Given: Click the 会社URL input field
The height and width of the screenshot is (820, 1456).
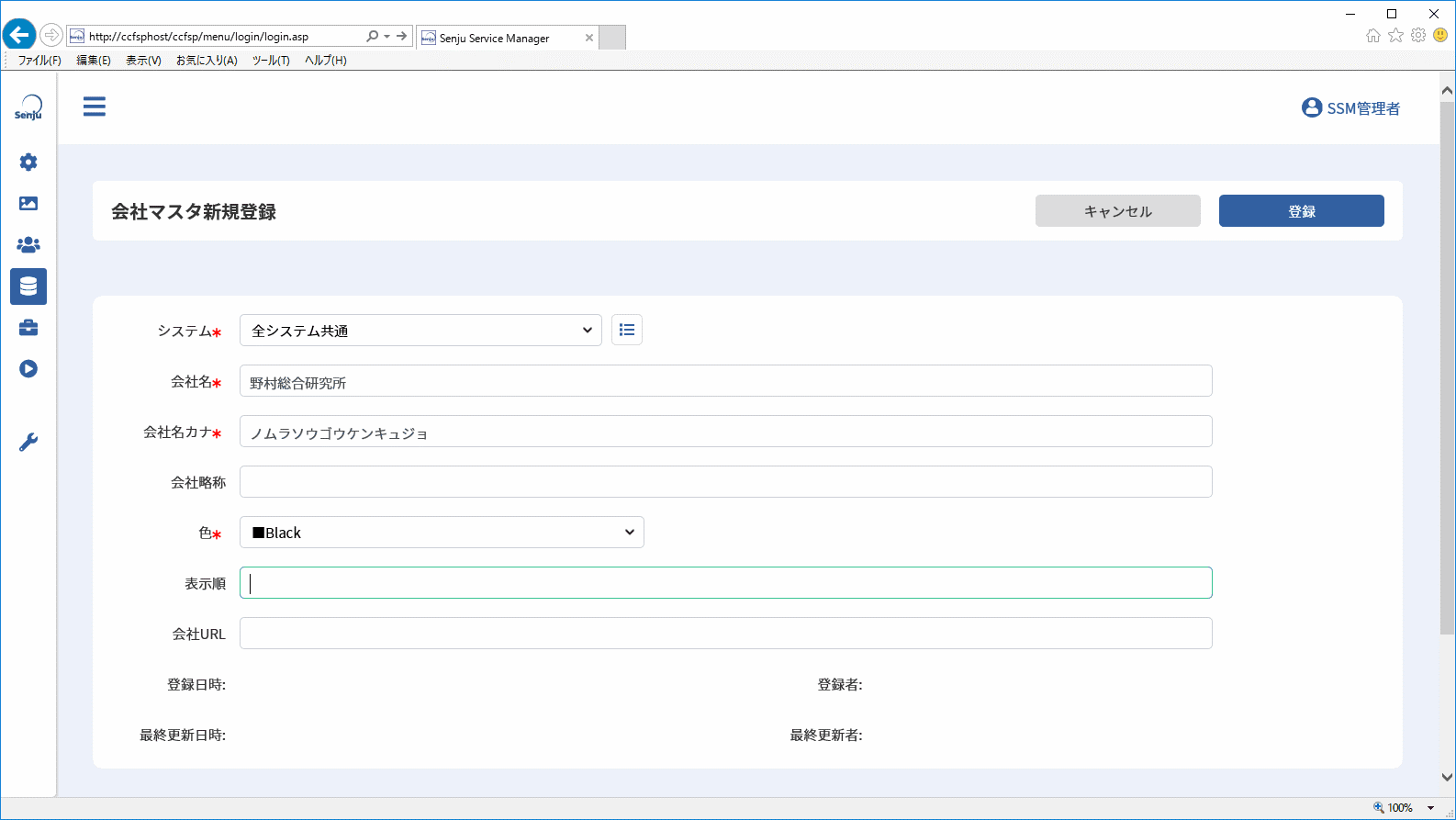Looking at the screenshot, I should click(x=726, y=634).
